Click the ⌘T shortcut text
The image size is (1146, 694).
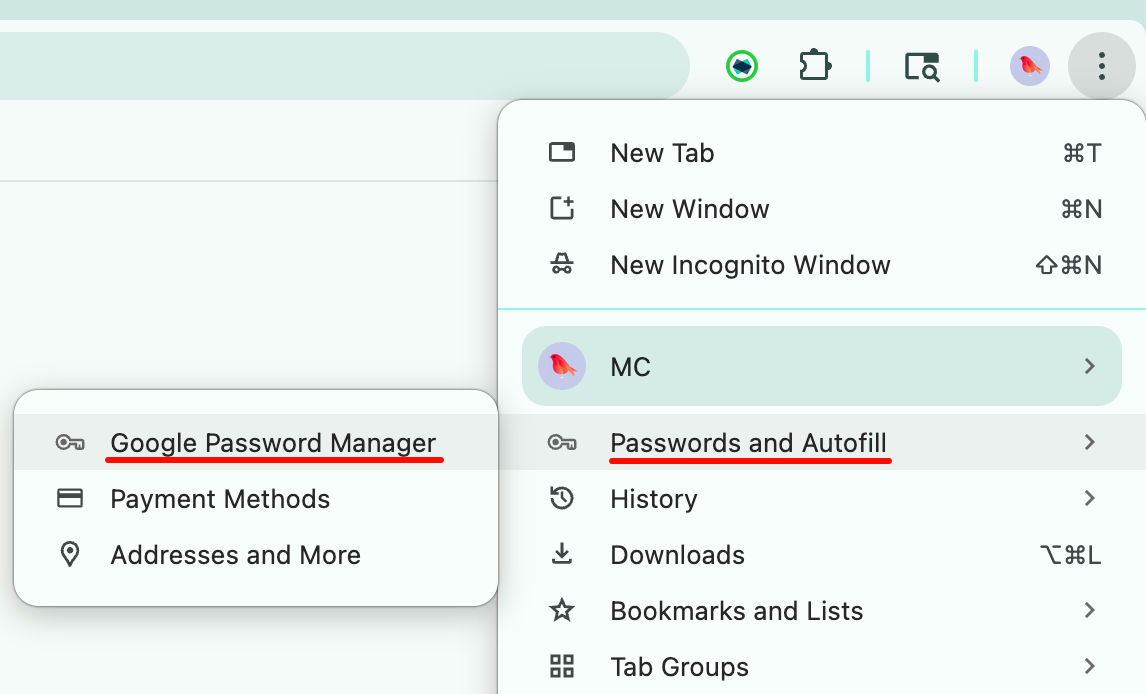(1082, 153)
